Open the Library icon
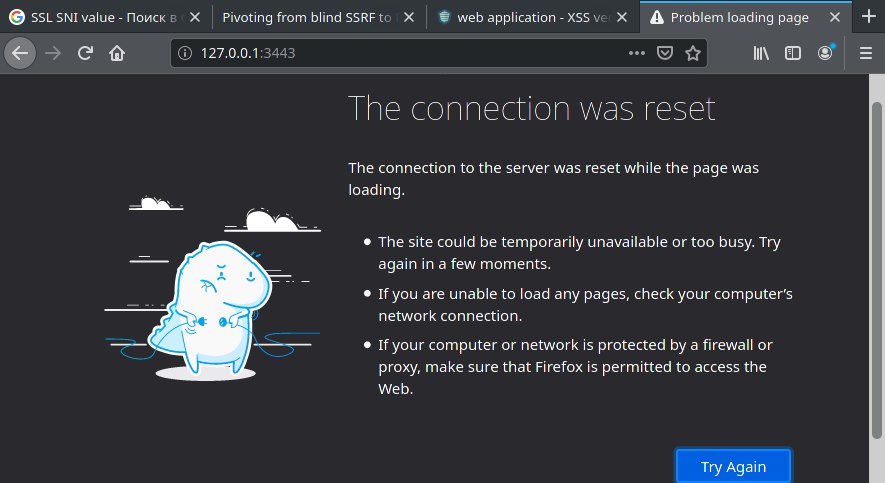 pyautogui.click(x=761, y=53)
